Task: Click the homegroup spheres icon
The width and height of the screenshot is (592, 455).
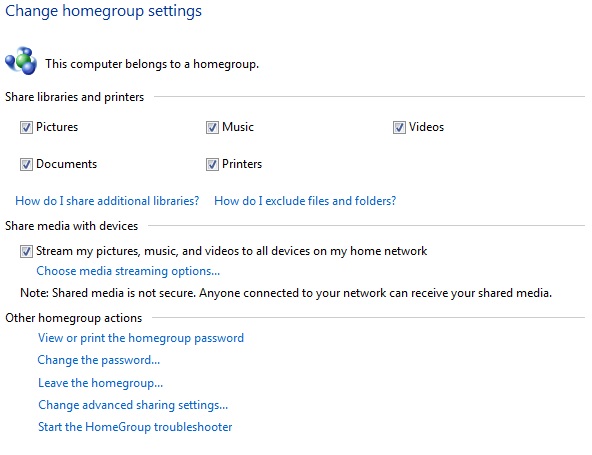Action: point(21,61)
